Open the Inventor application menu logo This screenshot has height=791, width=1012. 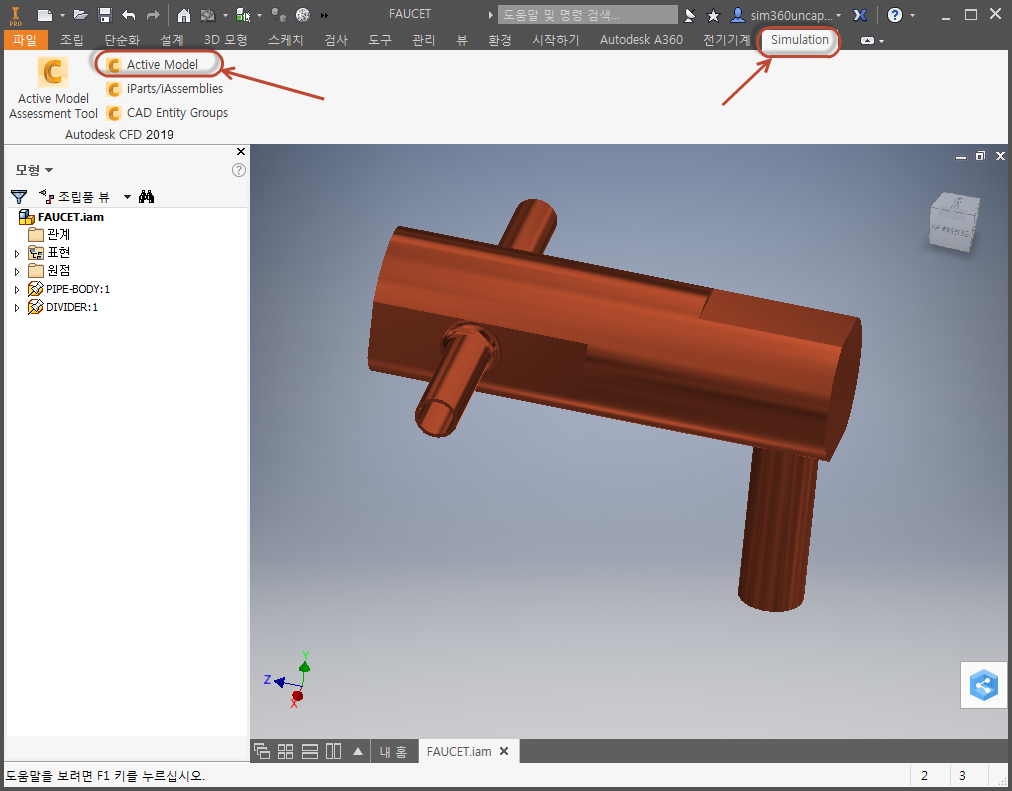tap(15, 15)
